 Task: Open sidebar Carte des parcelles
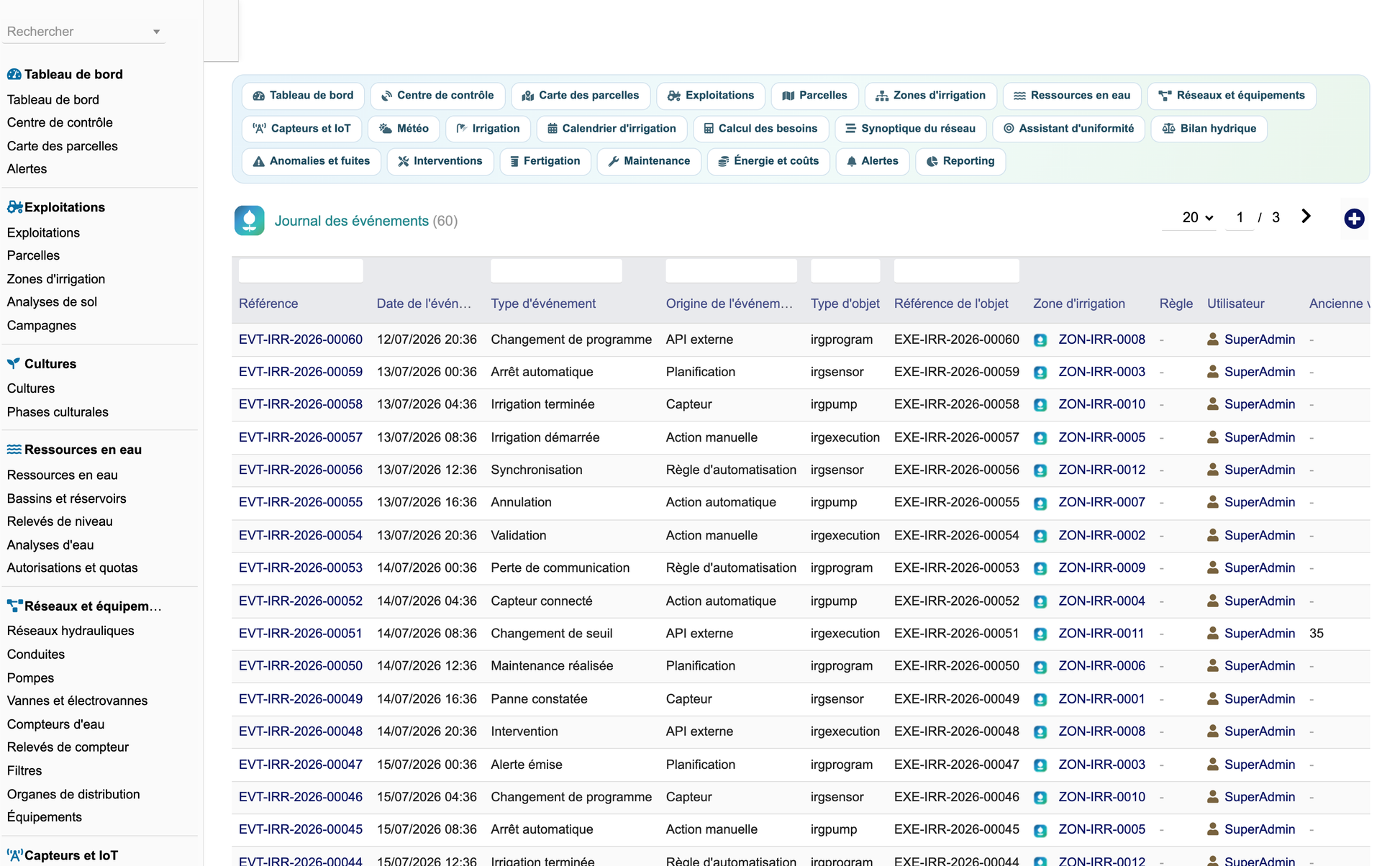click(x=63, y=146)
